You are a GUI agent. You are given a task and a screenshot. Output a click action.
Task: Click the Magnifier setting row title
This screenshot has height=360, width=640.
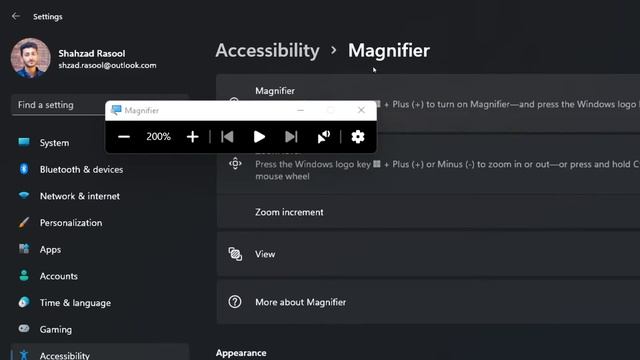coord(275,91)
